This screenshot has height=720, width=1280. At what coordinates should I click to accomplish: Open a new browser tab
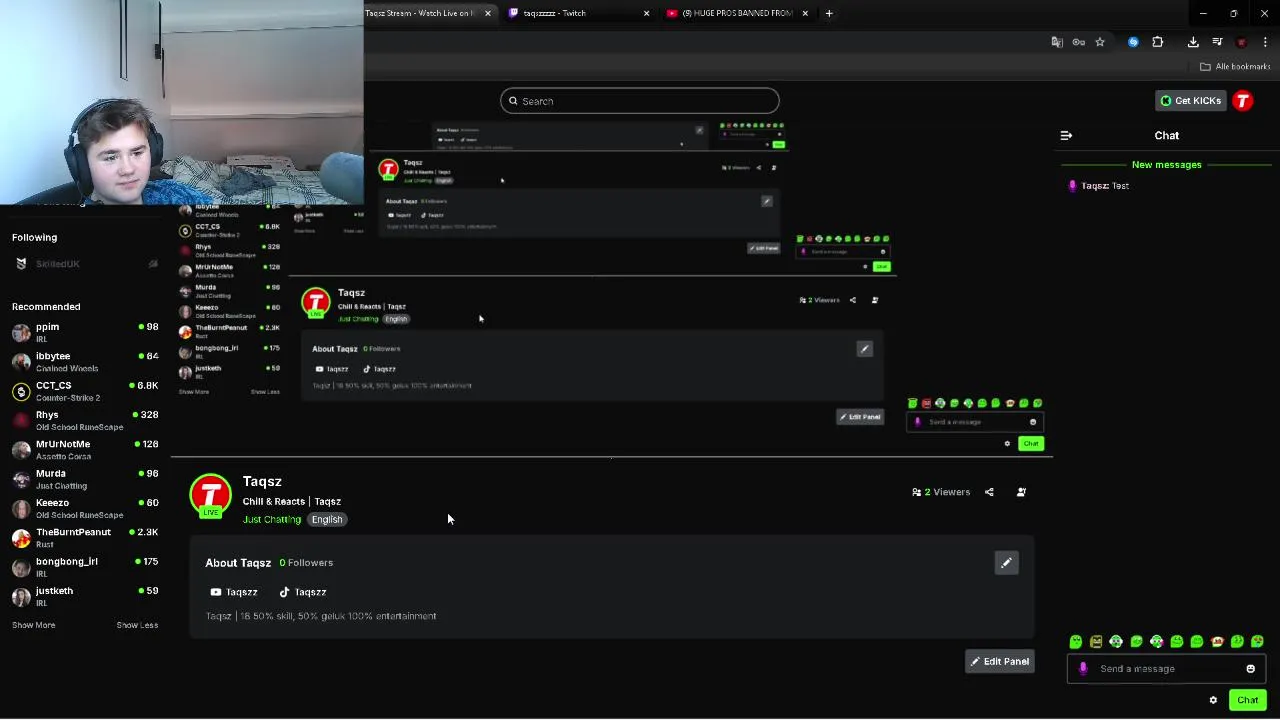[x=829, y=13]
